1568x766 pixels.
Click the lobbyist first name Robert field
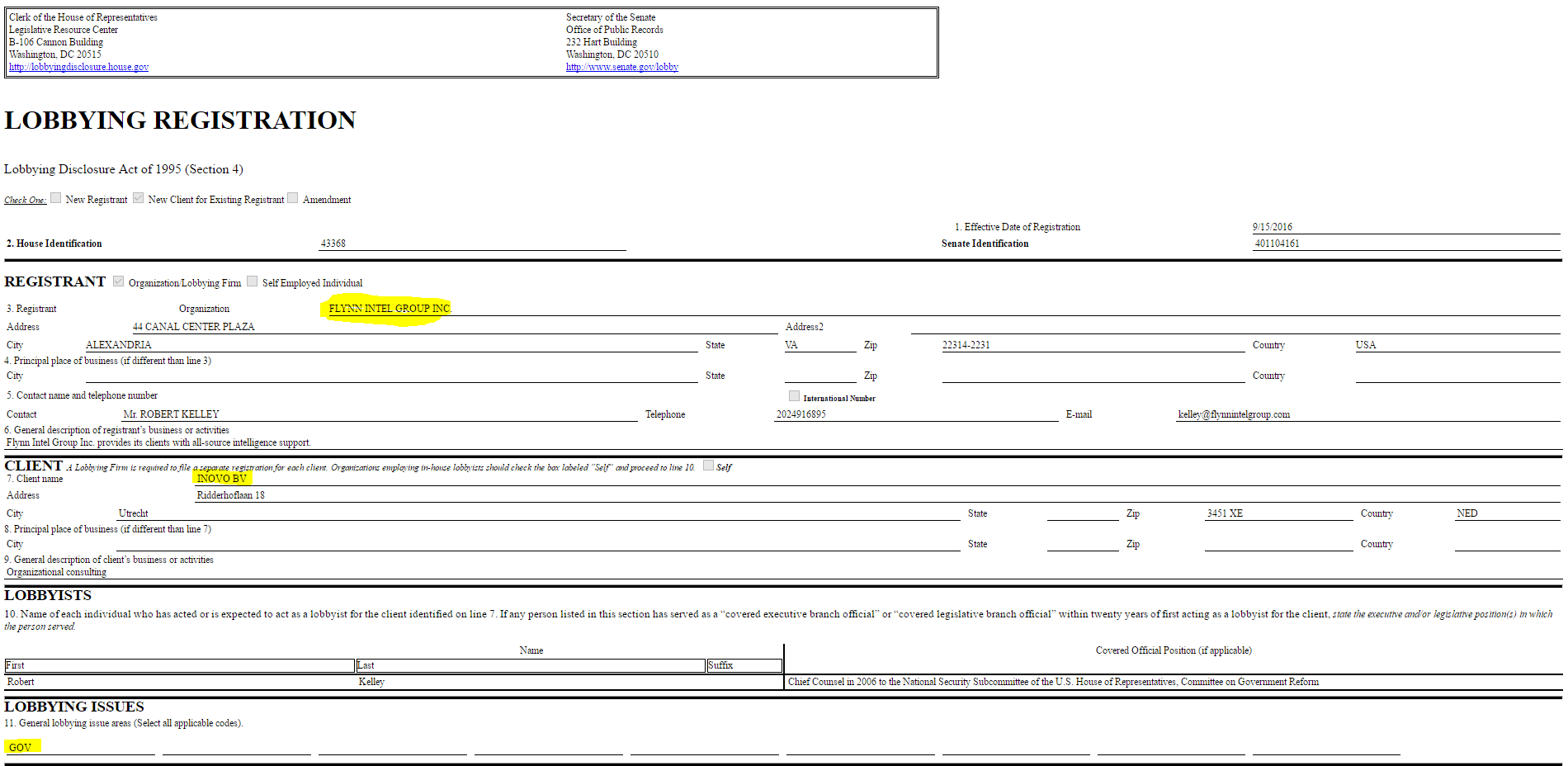coord(21,681)
